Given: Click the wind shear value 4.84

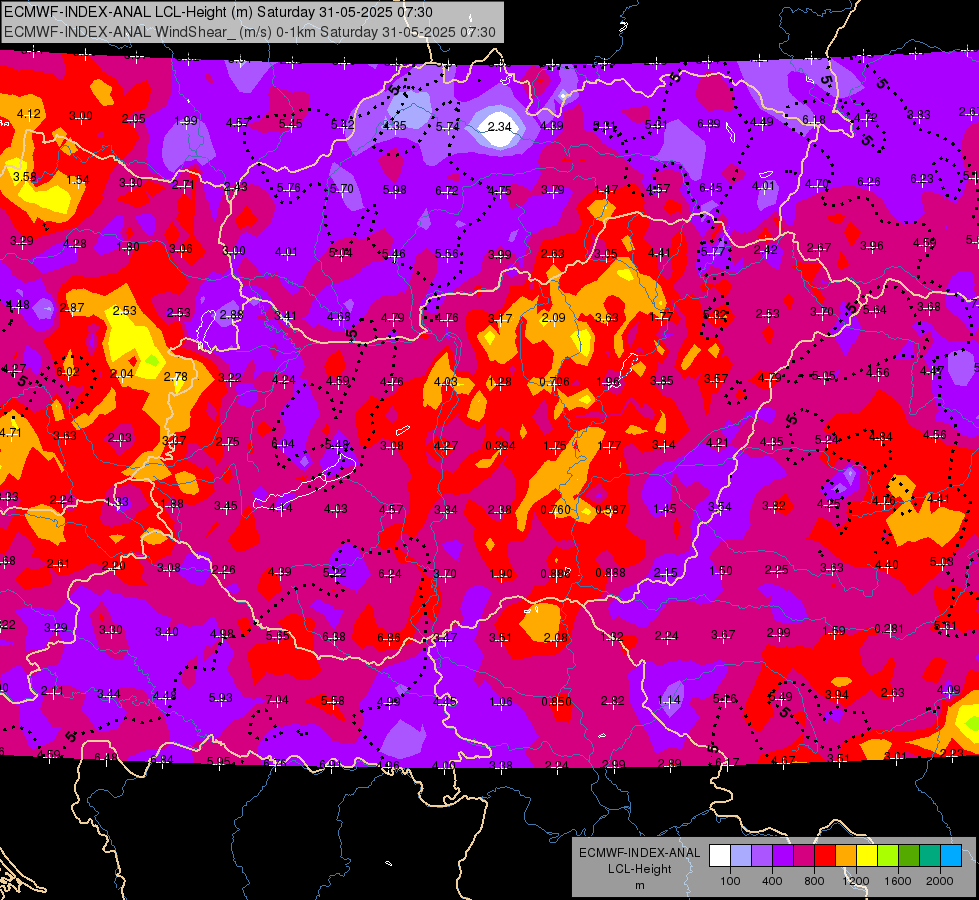Looking at the screenshot, I should (x=880, y=437).
